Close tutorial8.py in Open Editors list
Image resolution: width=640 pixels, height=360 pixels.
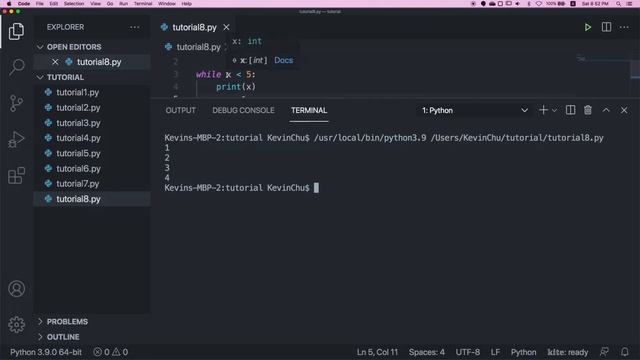tap(55, 62)
